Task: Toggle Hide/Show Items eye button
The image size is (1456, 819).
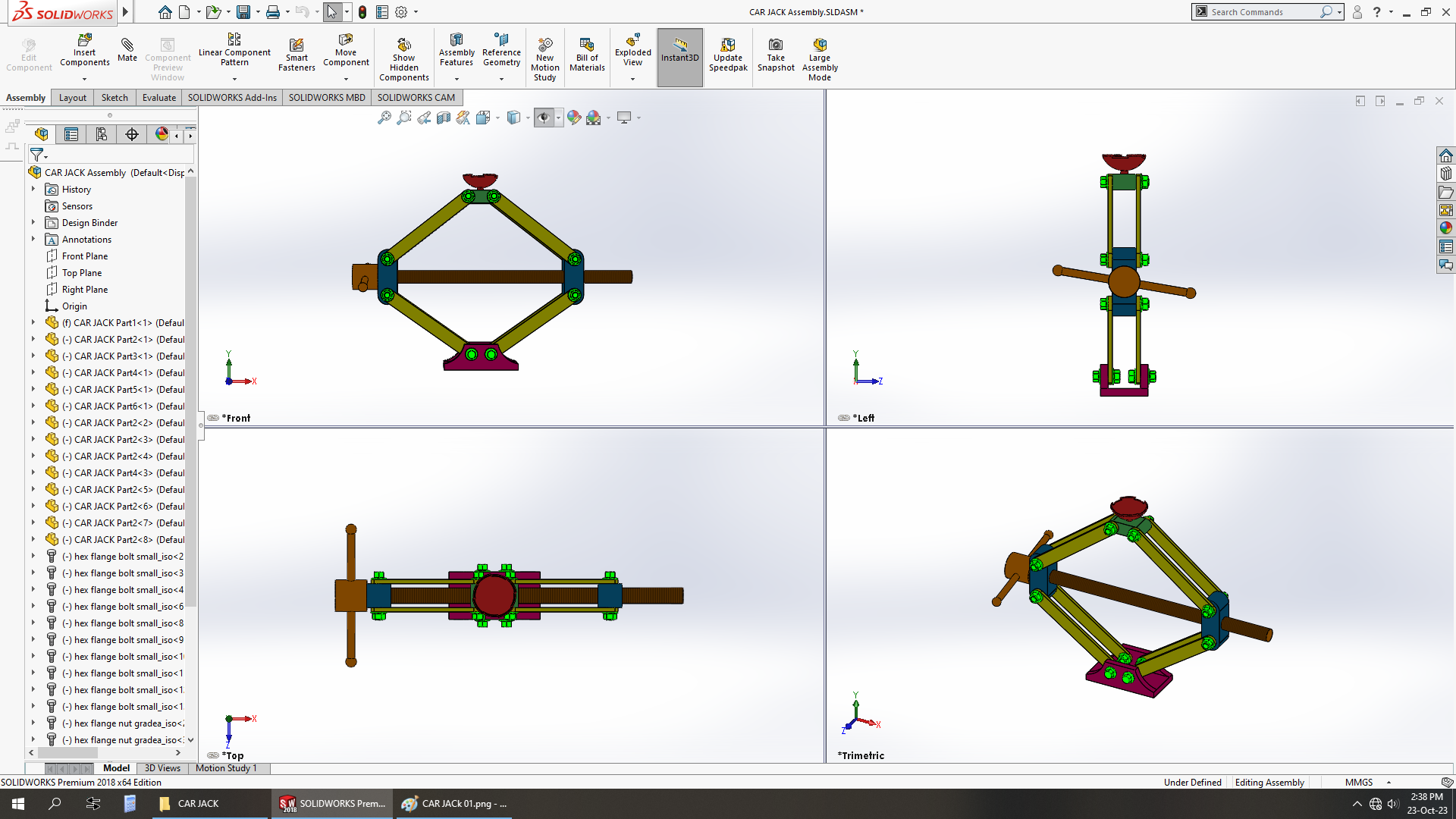Action: 543,118
